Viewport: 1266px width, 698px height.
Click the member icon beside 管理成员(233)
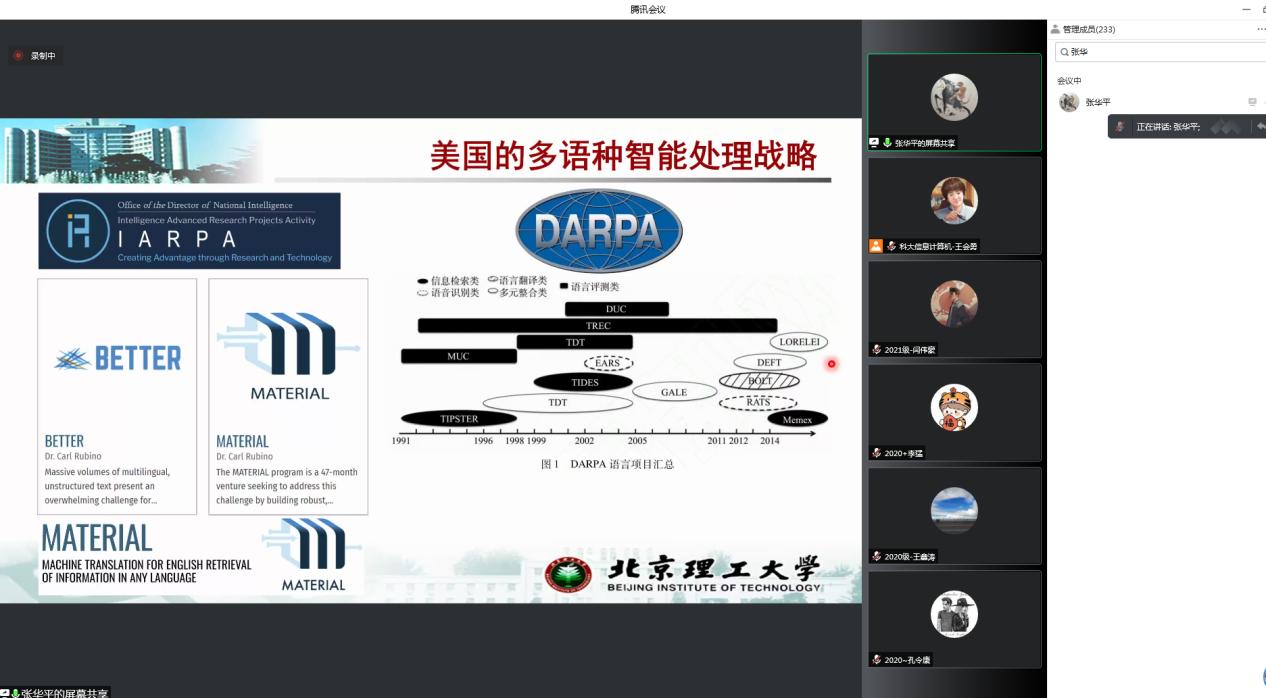[x=1055, y=29]
